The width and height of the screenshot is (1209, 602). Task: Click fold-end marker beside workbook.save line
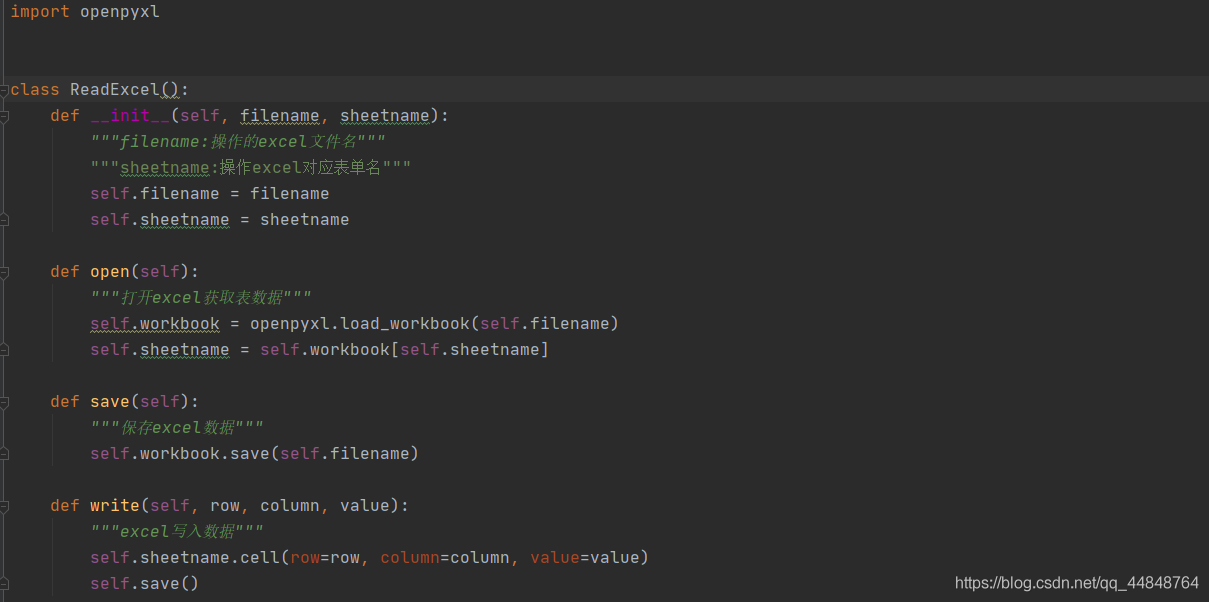[x=5, y=454]
